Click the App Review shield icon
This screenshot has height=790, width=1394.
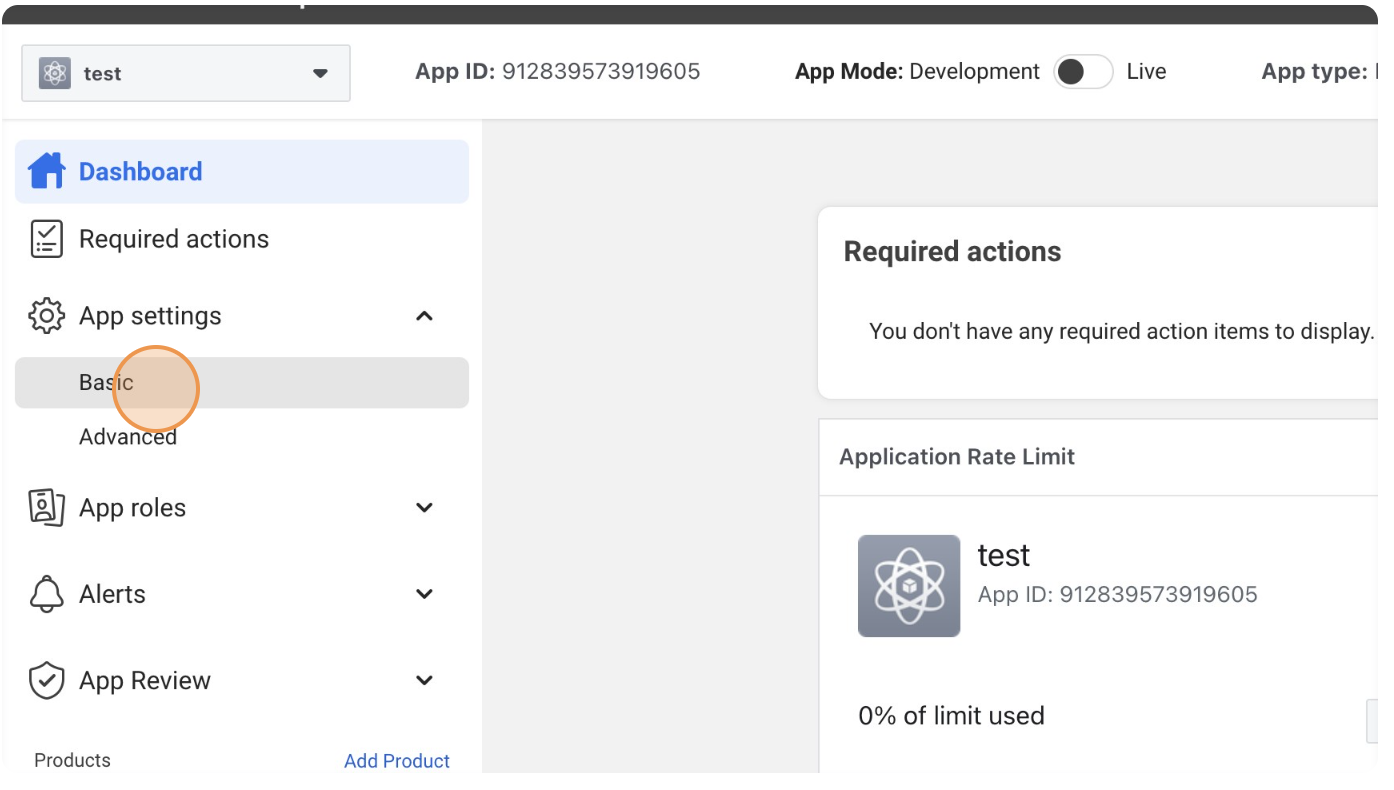46,681
